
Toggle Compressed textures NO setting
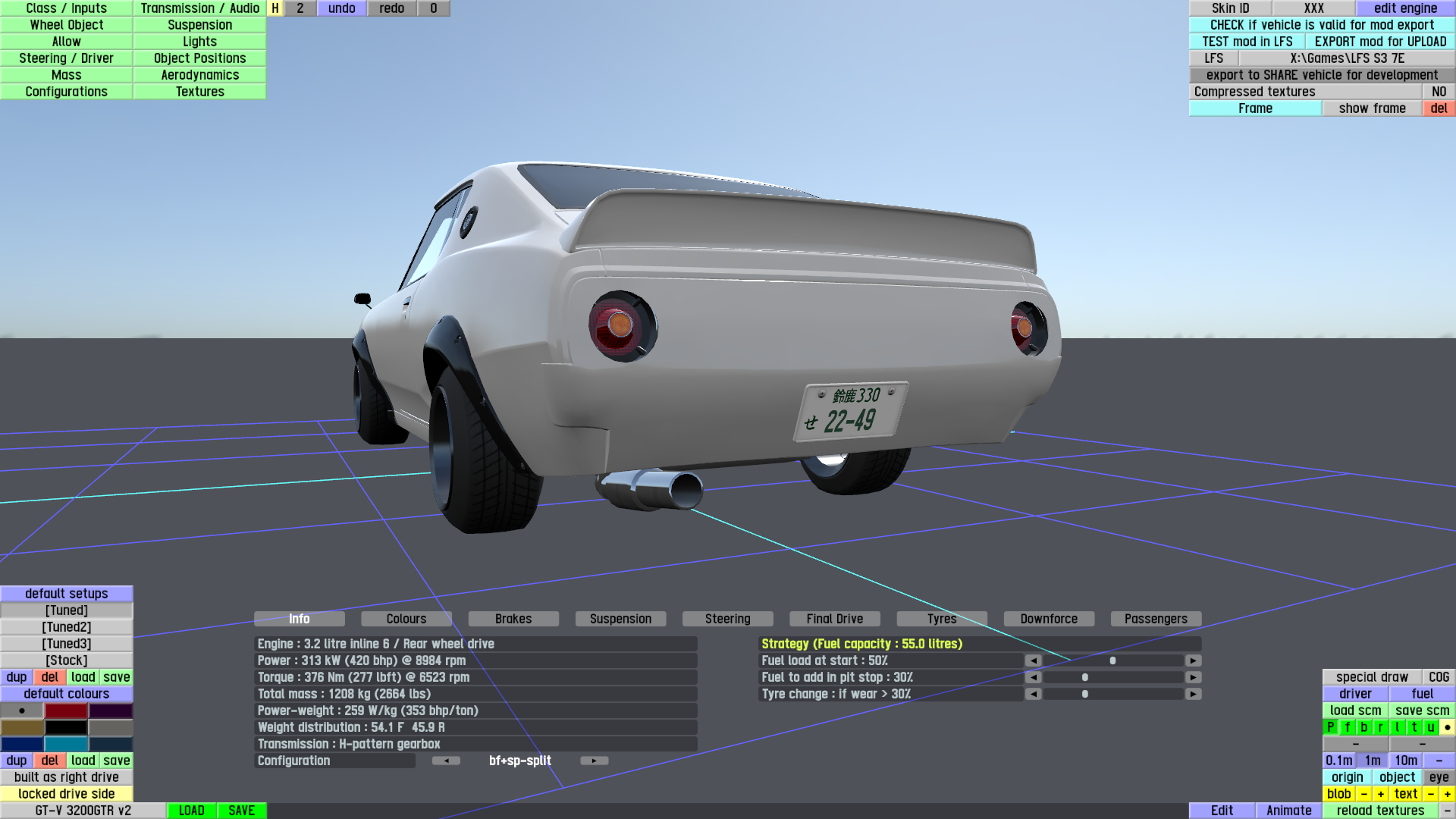coord(1439,92)
